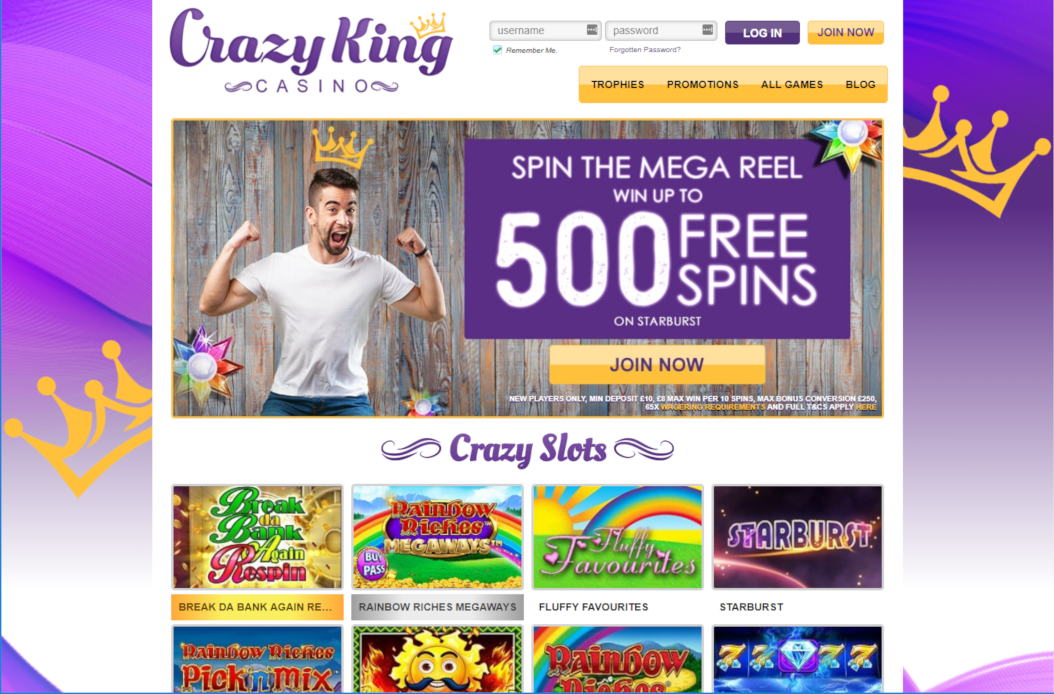Image resolution: width=1054 pixels, height=694 pixels.
Task: Go to All Games page
Action: (792, 85)
